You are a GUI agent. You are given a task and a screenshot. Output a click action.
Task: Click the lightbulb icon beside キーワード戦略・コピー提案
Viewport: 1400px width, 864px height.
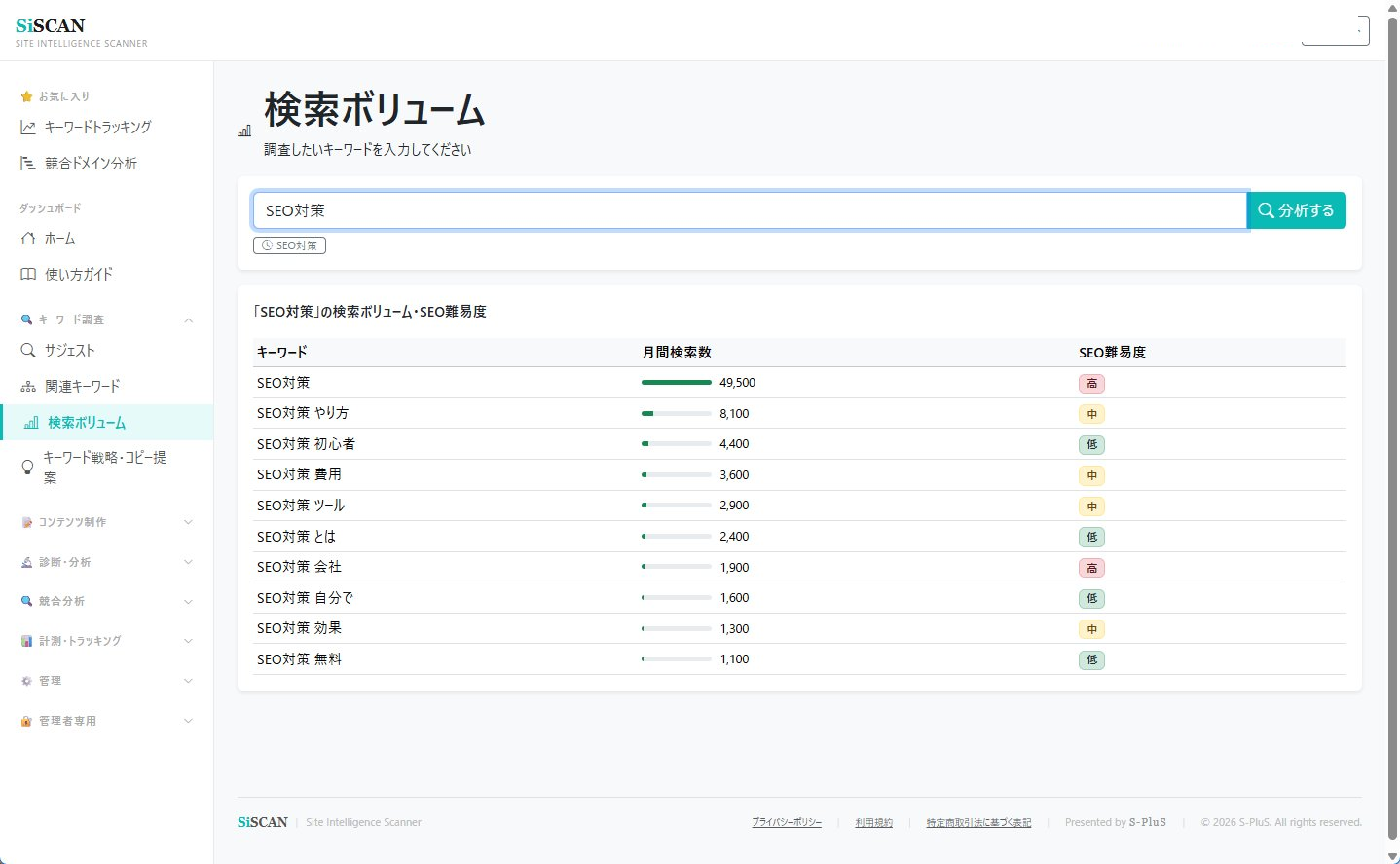click(27, 468)
